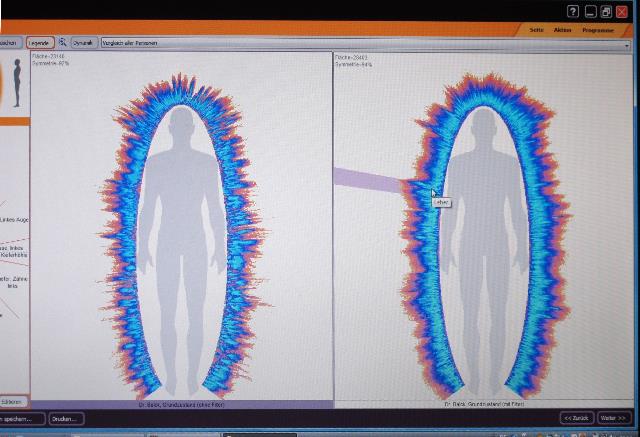
Task: Click the 'Weiter >>' button
Action: coord(613,417)
